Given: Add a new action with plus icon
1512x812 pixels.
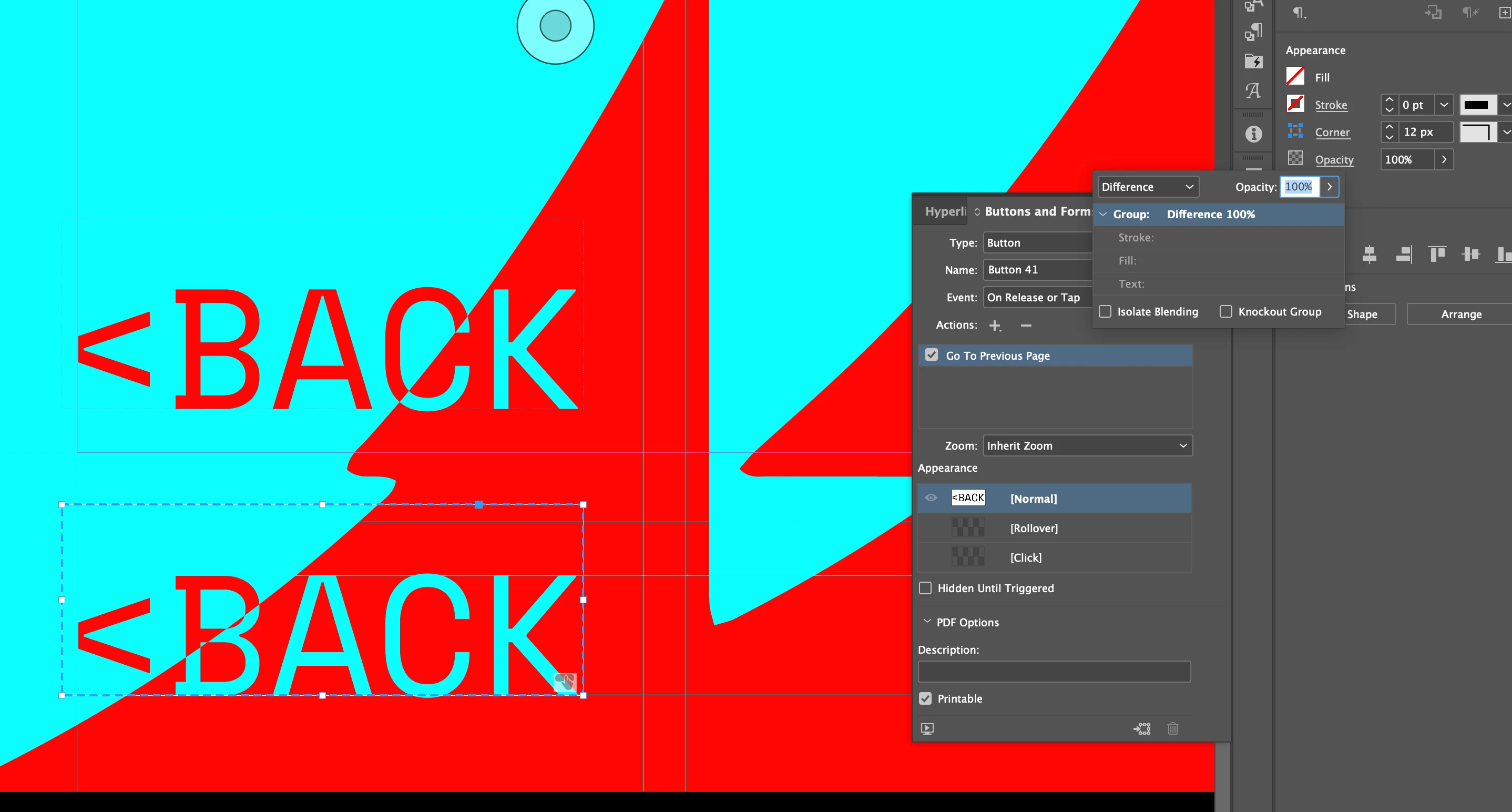Looking at the screenshot, I should [x=995, y=325].
